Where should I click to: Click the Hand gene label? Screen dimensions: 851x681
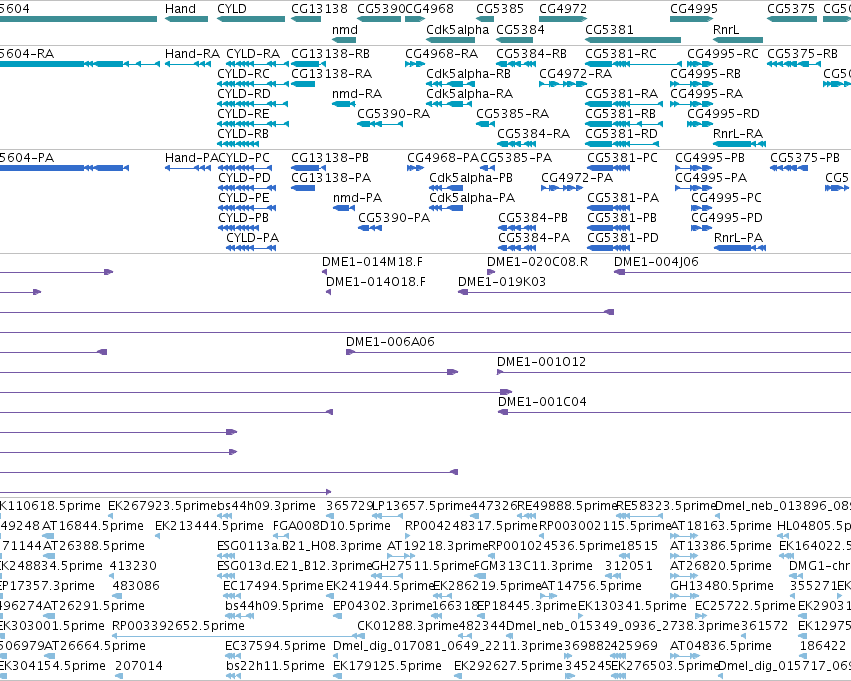pyautogui.click(x=180, y=9)
